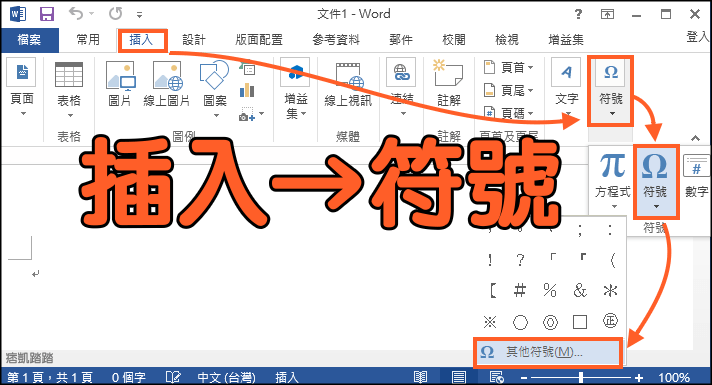The height and width of the screenshot is (385, 712).
Task: Collapse the ribbon with the chevron
Action: click(x=695, y=138)
